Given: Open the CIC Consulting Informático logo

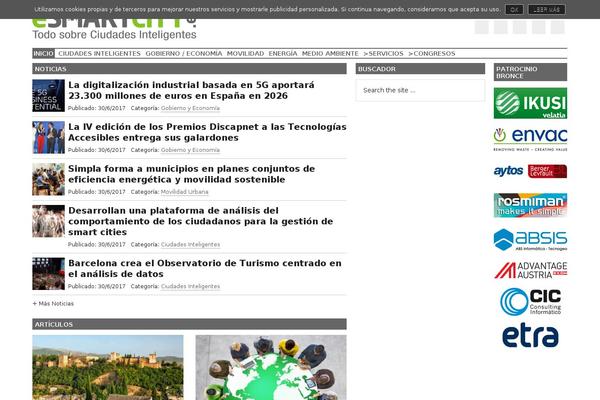Looking at the screenshot, I should [x=530, y=302].
